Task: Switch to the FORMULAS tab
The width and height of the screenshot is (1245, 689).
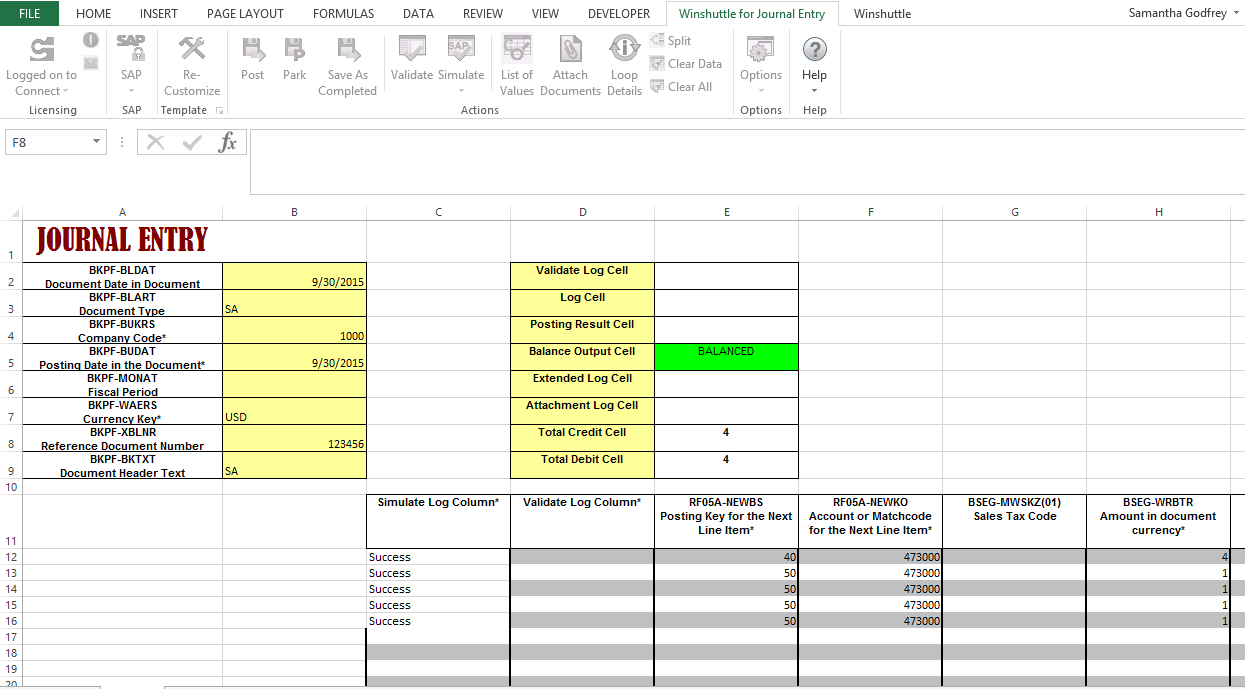Action: [343, 13]
